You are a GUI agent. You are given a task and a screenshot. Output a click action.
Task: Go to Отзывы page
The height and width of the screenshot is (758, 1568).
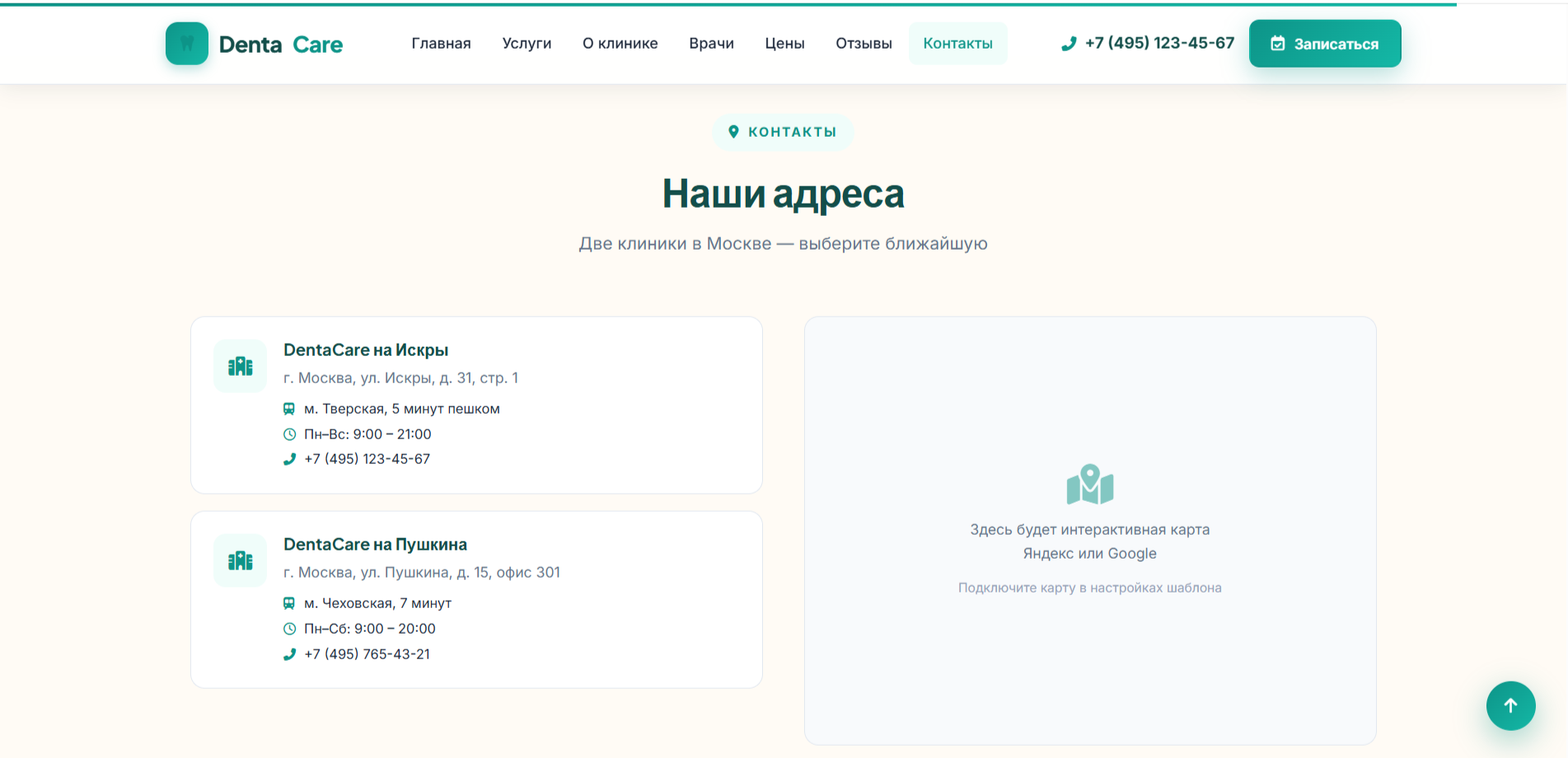pyautogui.click(x=864, y=44)
